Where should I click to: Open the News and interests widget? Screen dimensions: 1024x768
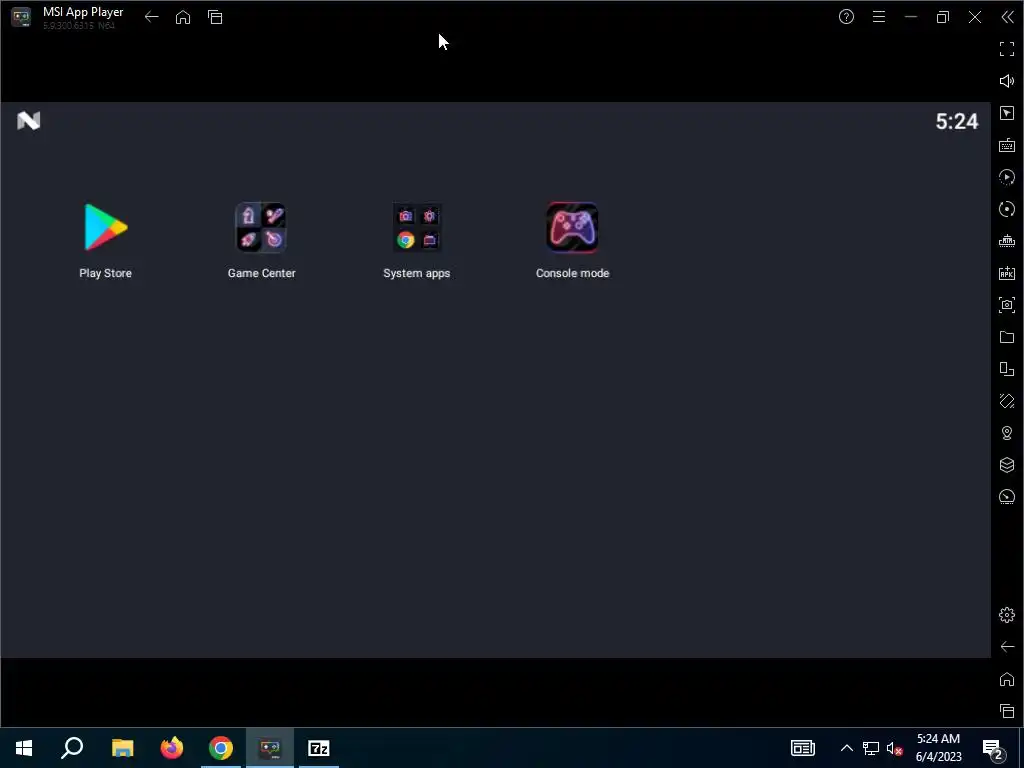tap(803, 748)
